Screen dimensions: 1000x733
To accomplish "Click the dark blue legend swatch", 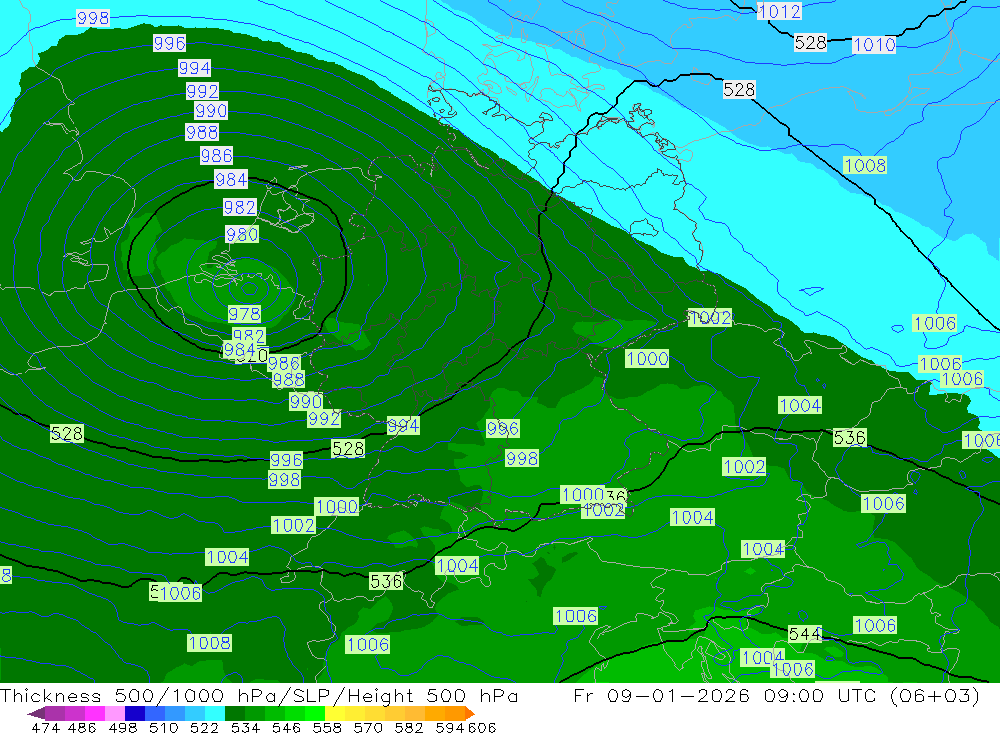I will [x=135, y=713].
